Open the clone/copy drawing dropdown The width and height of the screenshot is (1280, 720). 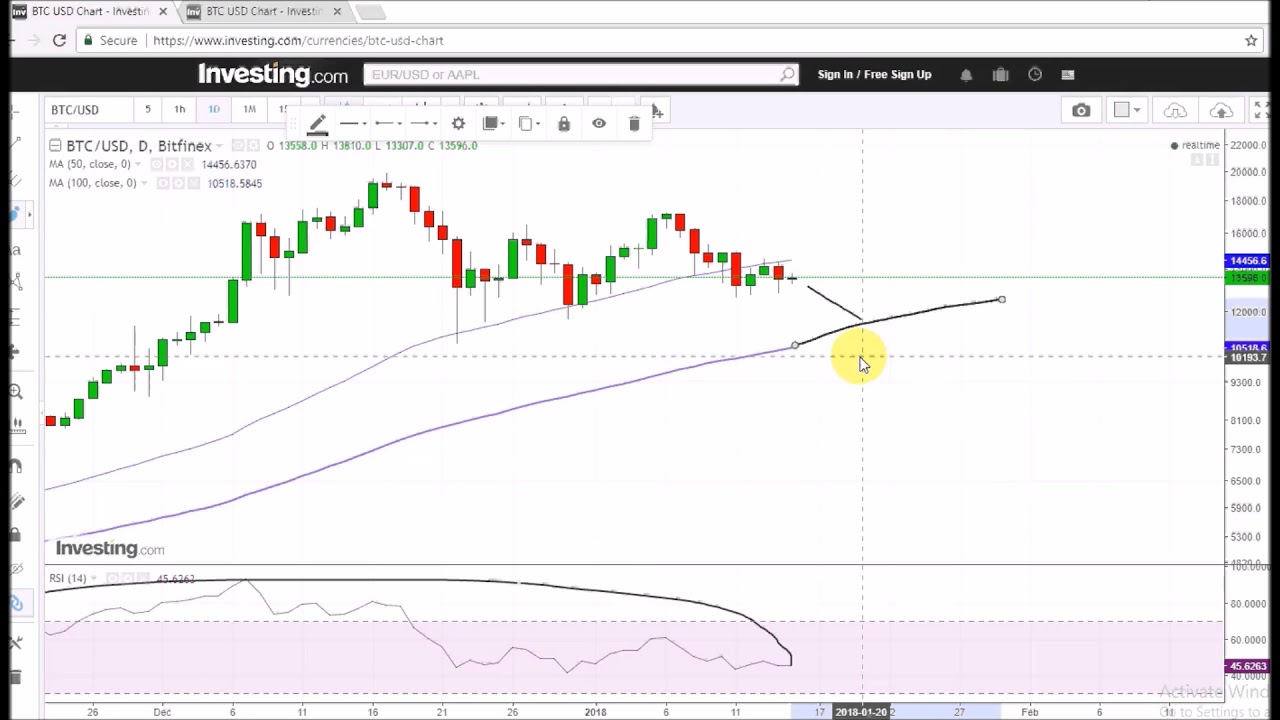pyautogui.click(x=530, y=123)
